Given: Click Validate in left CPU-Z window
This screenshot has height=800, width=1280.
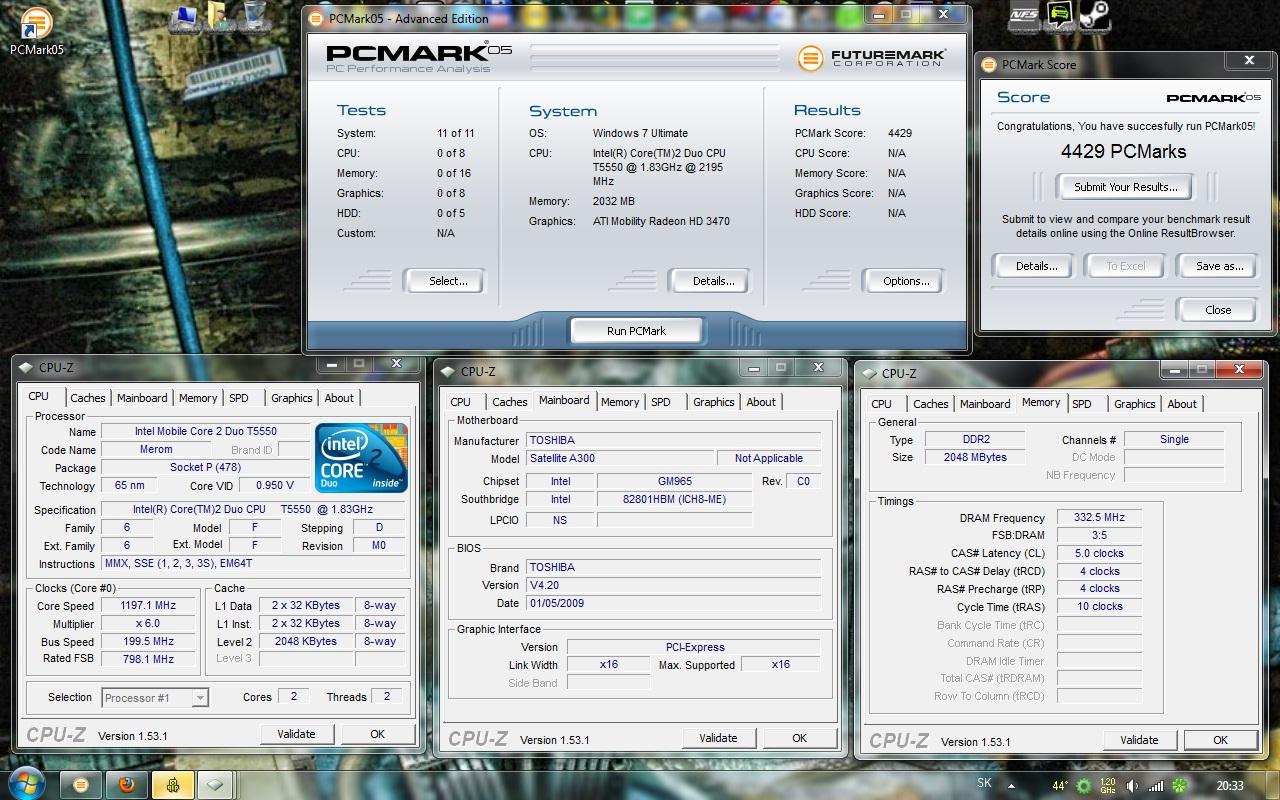Looking at the screenshot, I should pyautogui.click(x=296, y=734).
